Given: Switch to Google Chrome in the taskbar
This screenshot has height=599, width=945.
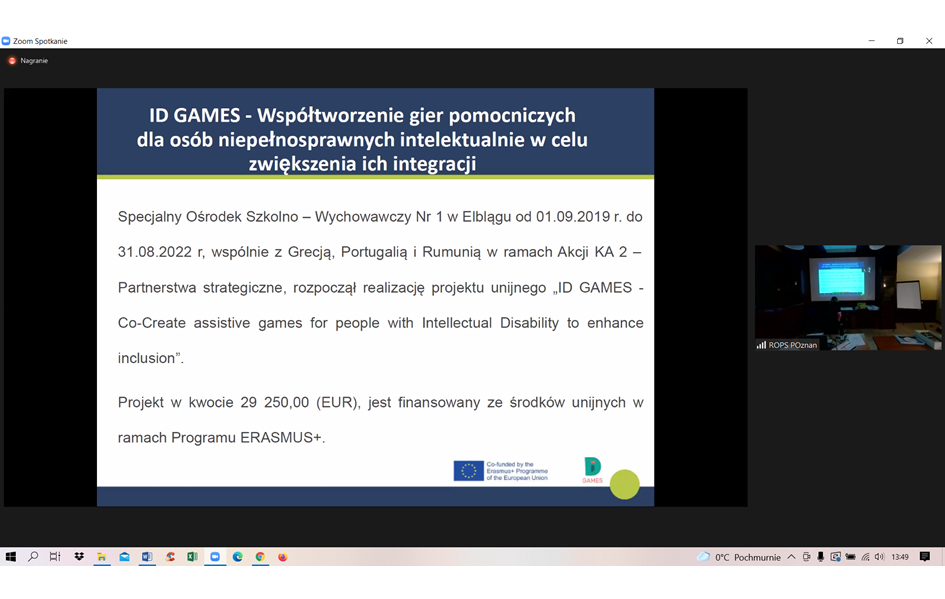Looking at the screenshot, I should point(260,557).
